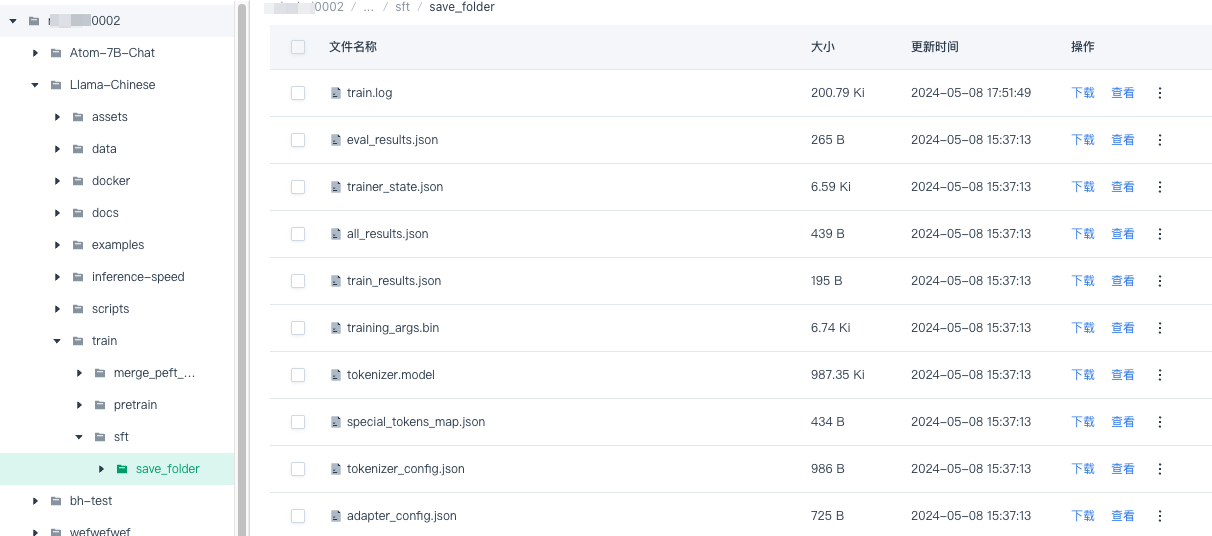Expand the bh-test folder arrow
1212x536 pixels.
(x=35, y=501)
